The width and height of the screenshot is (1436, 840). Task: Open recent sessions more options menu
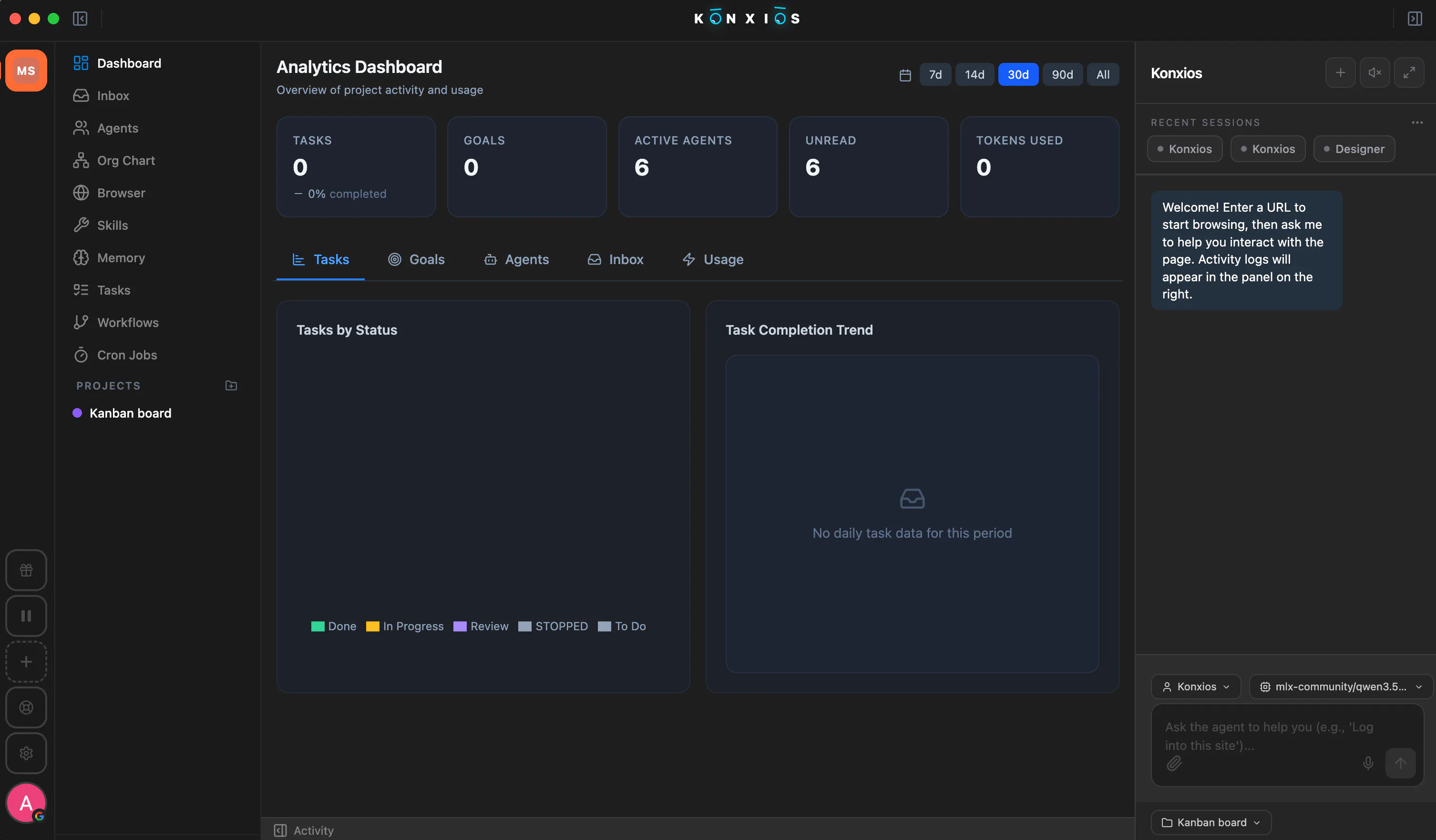[1417, 123]
